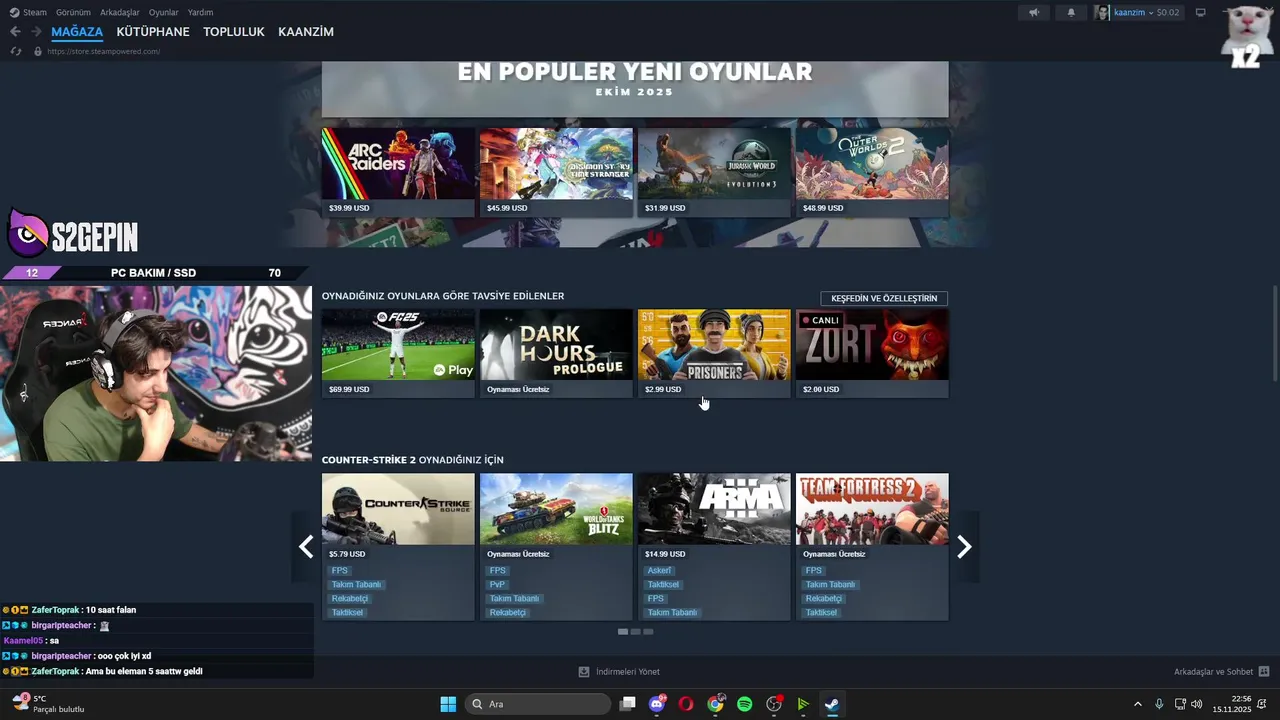1280x720 pixels.
Task: Show hidden system tray icons
Action: point(1137,704)
